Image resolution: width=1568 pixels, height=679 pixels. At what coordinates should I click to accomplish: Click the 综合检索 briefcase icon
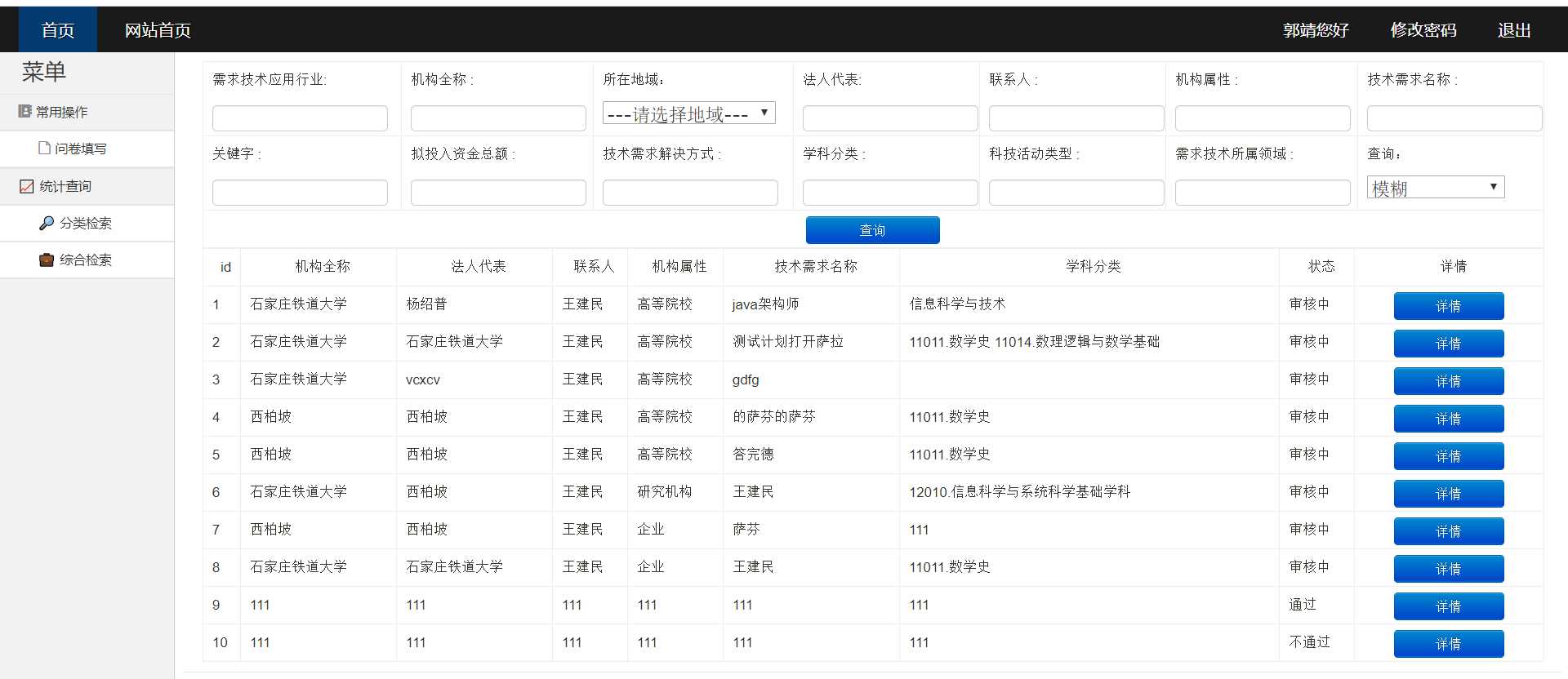click(47, 260)
